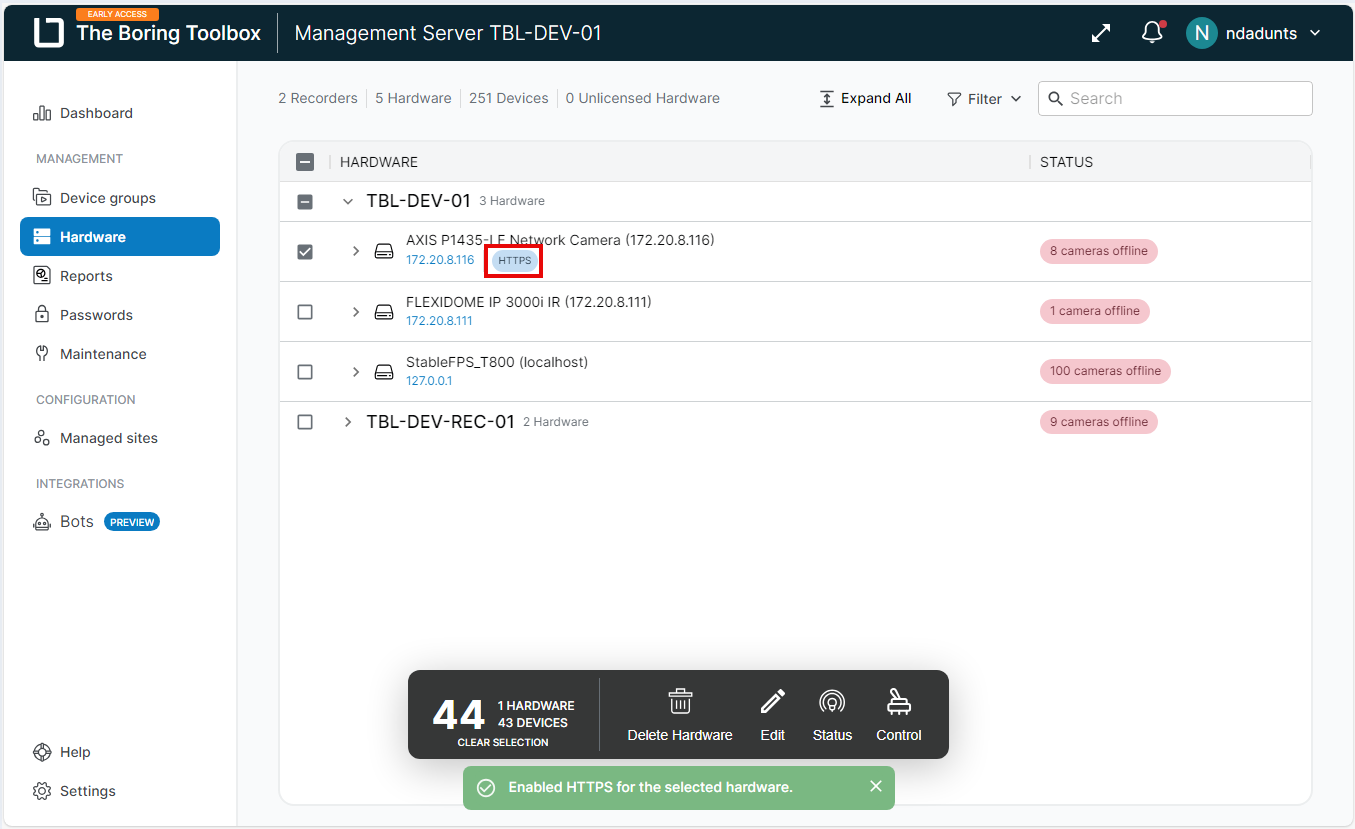Viewport: 1355px width, 829px height.
Task: Uncheck the AXIS P1435-LE camera checkbox
Action: pos(305,252)
